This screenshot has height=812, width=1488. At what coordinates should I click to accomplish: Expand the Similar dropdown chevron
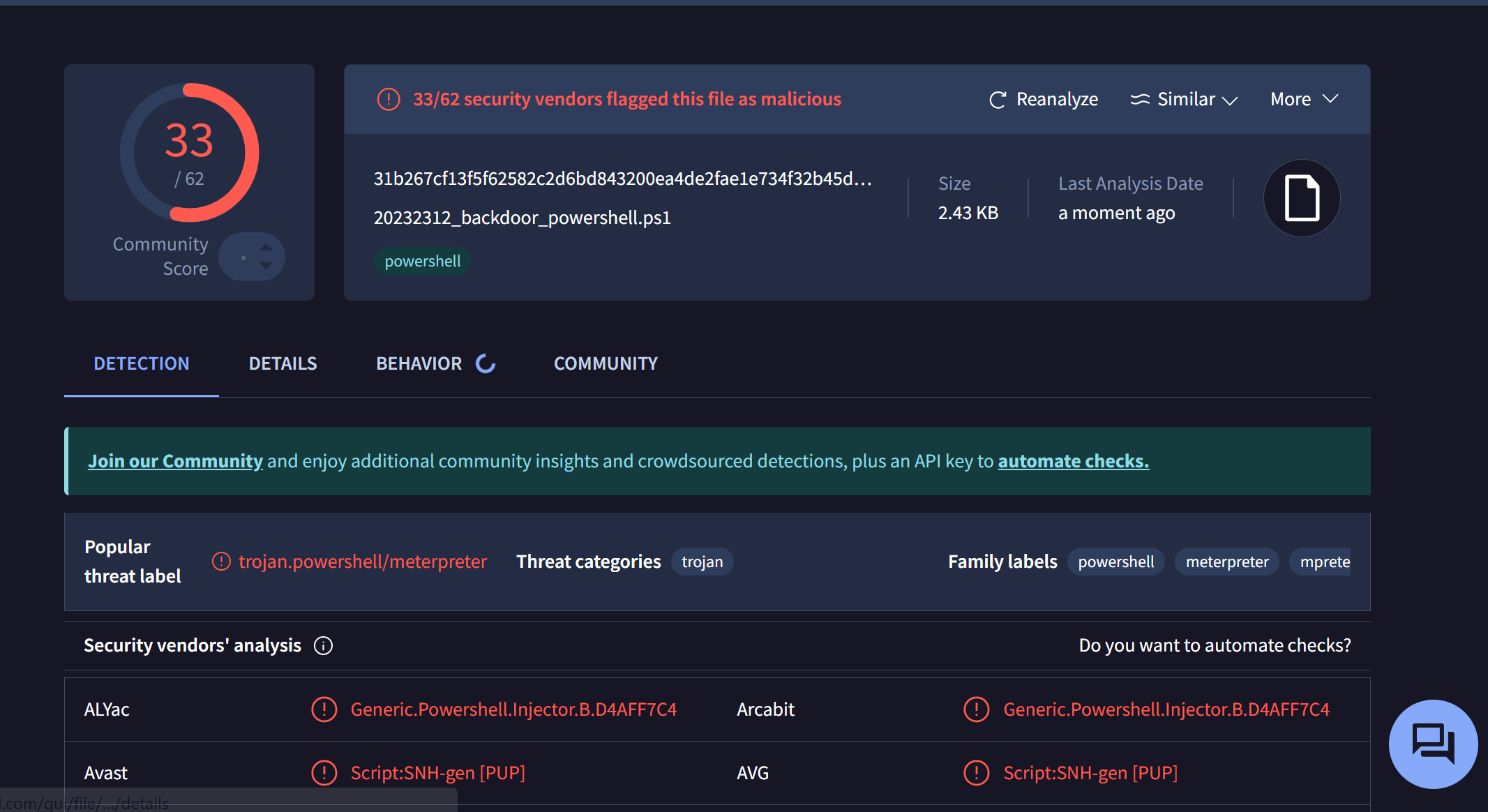click(1231, 100)
